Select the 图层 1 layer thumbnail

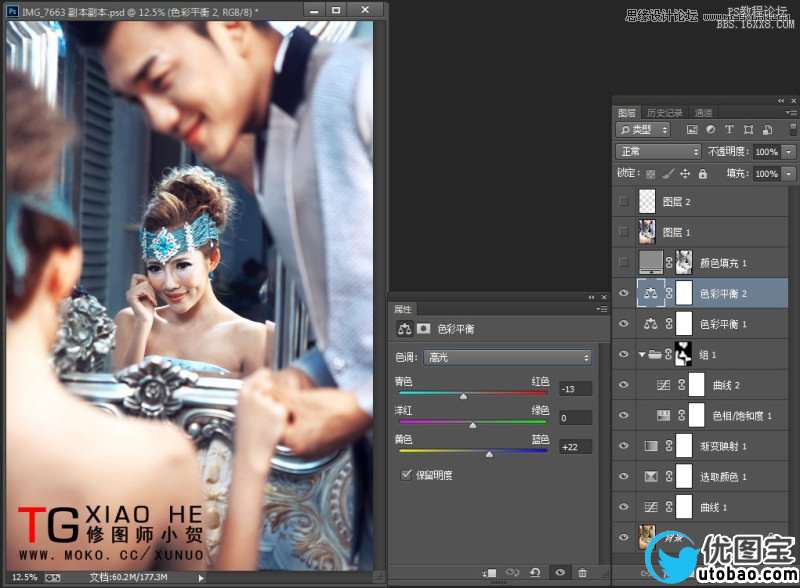pos(647,232)
